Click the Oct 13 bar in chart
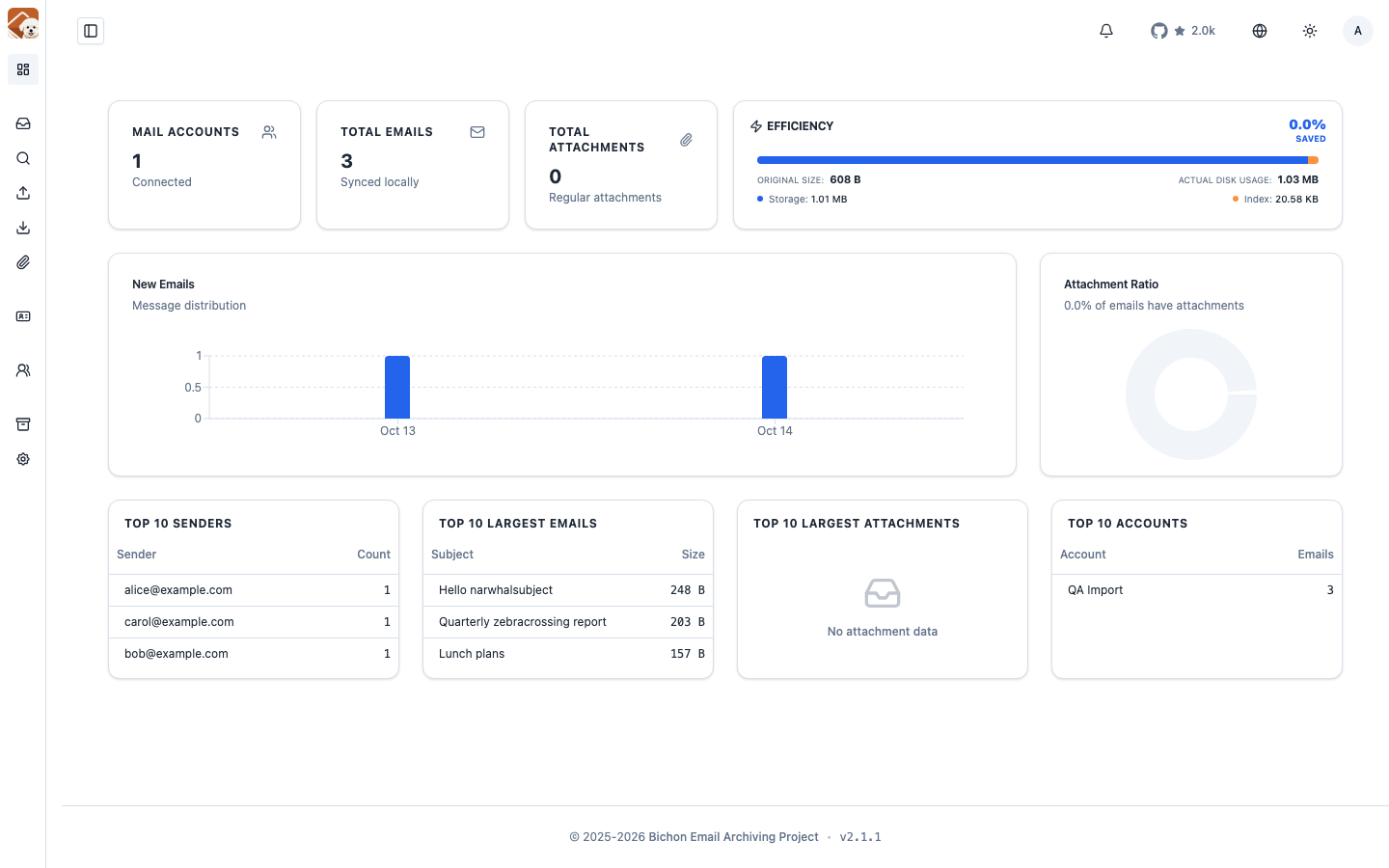The height and width of the screenshot is (868, 1389). click(x=397, y=387)
